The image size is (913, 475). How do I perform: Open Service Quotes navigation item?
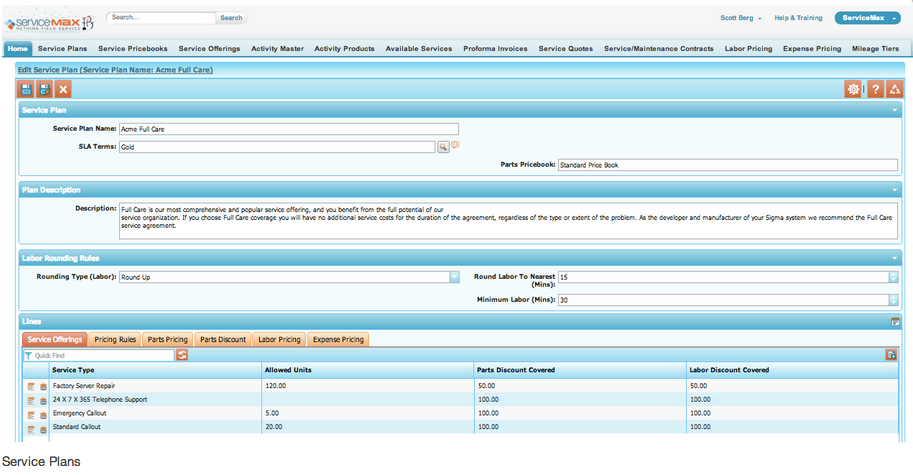coord(566,49)
